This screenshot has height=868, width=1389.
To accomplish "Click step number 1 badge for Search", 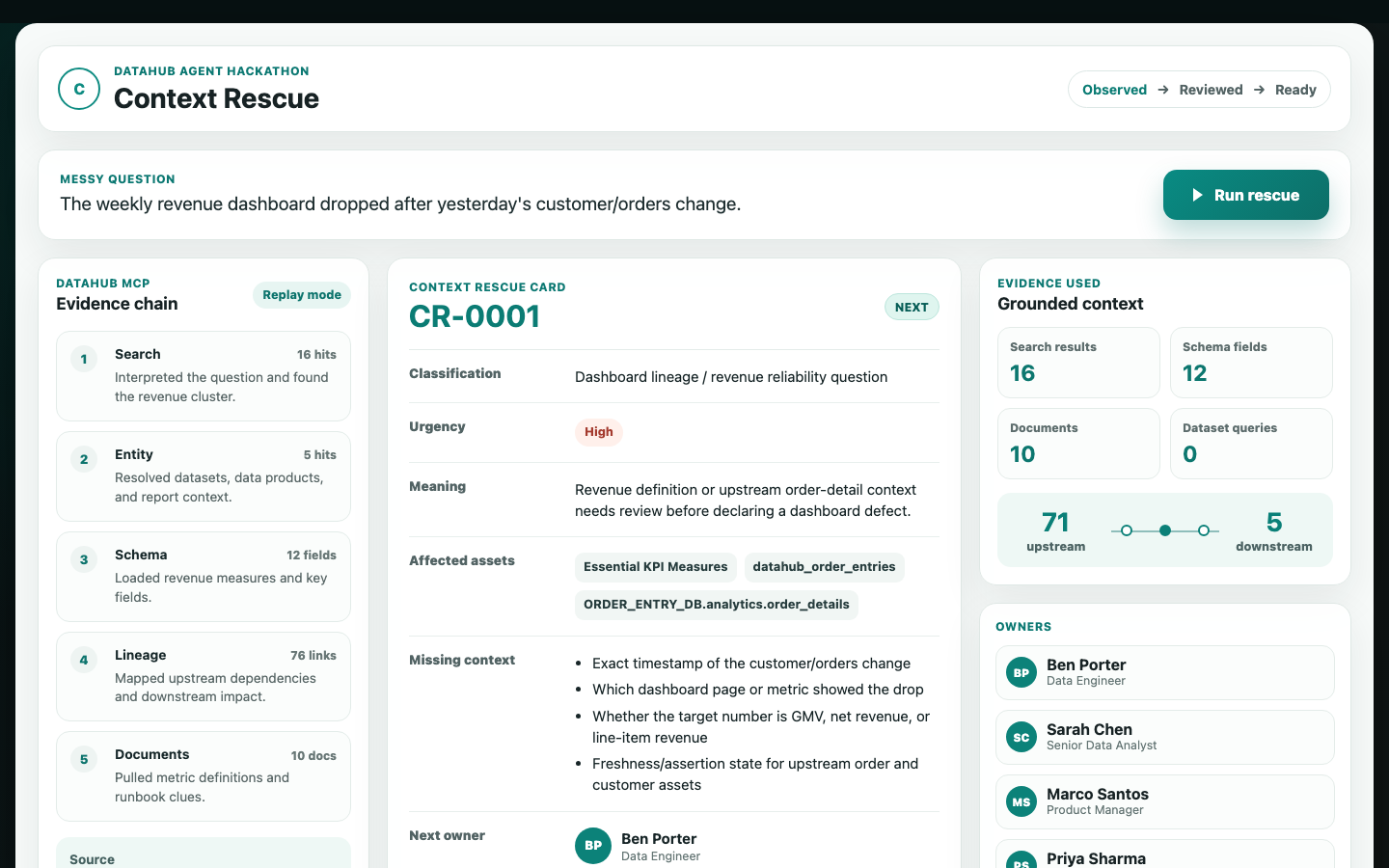I will tap(84, 359).
